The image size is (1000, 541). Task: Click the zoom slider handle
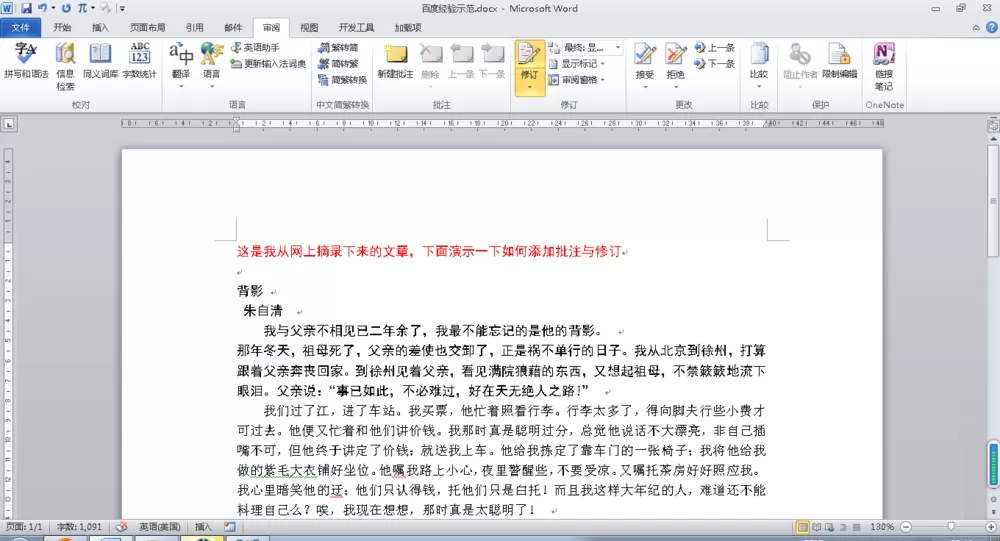(951, 527)
